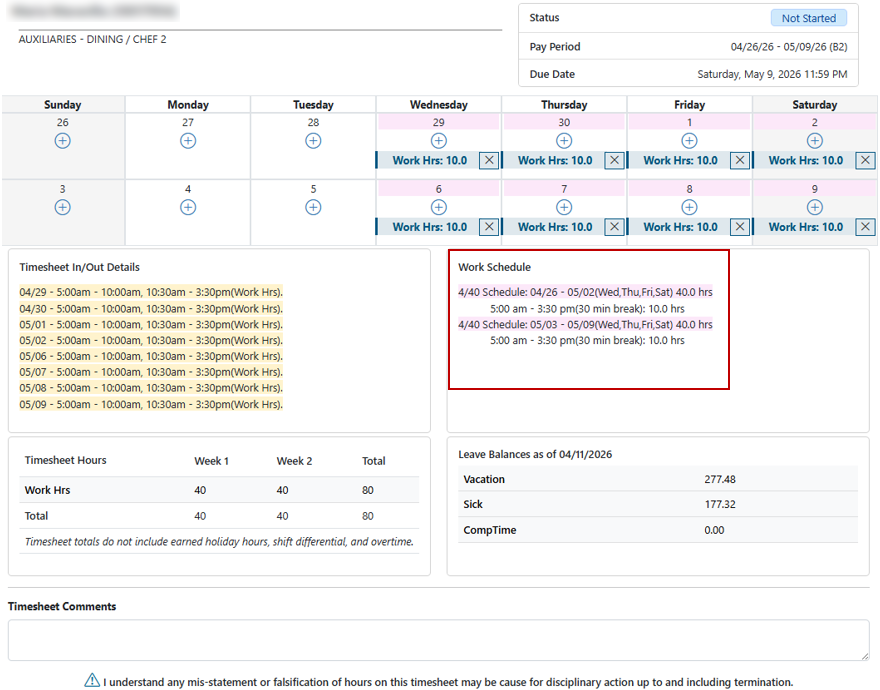Click the Sick balance value 177.32
880x690 pixels.
coord(720,504)
